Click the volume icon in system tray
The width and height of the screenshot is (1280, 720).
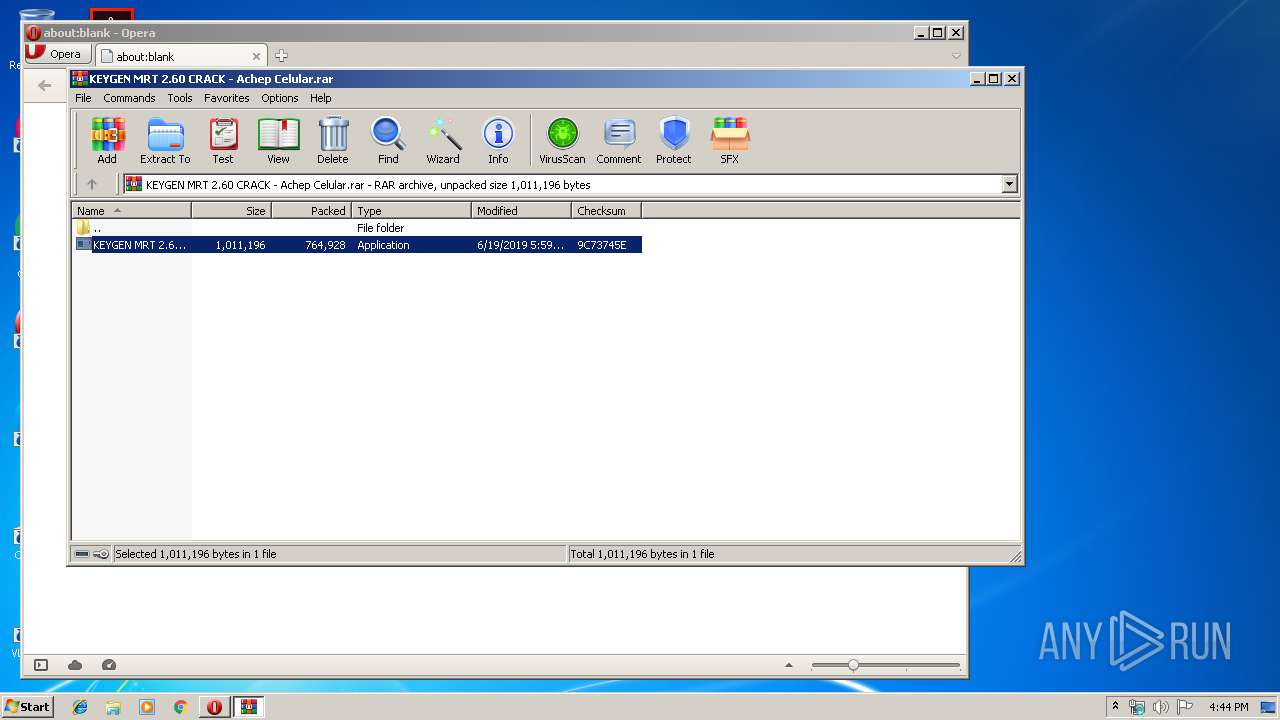point(1160,707)
